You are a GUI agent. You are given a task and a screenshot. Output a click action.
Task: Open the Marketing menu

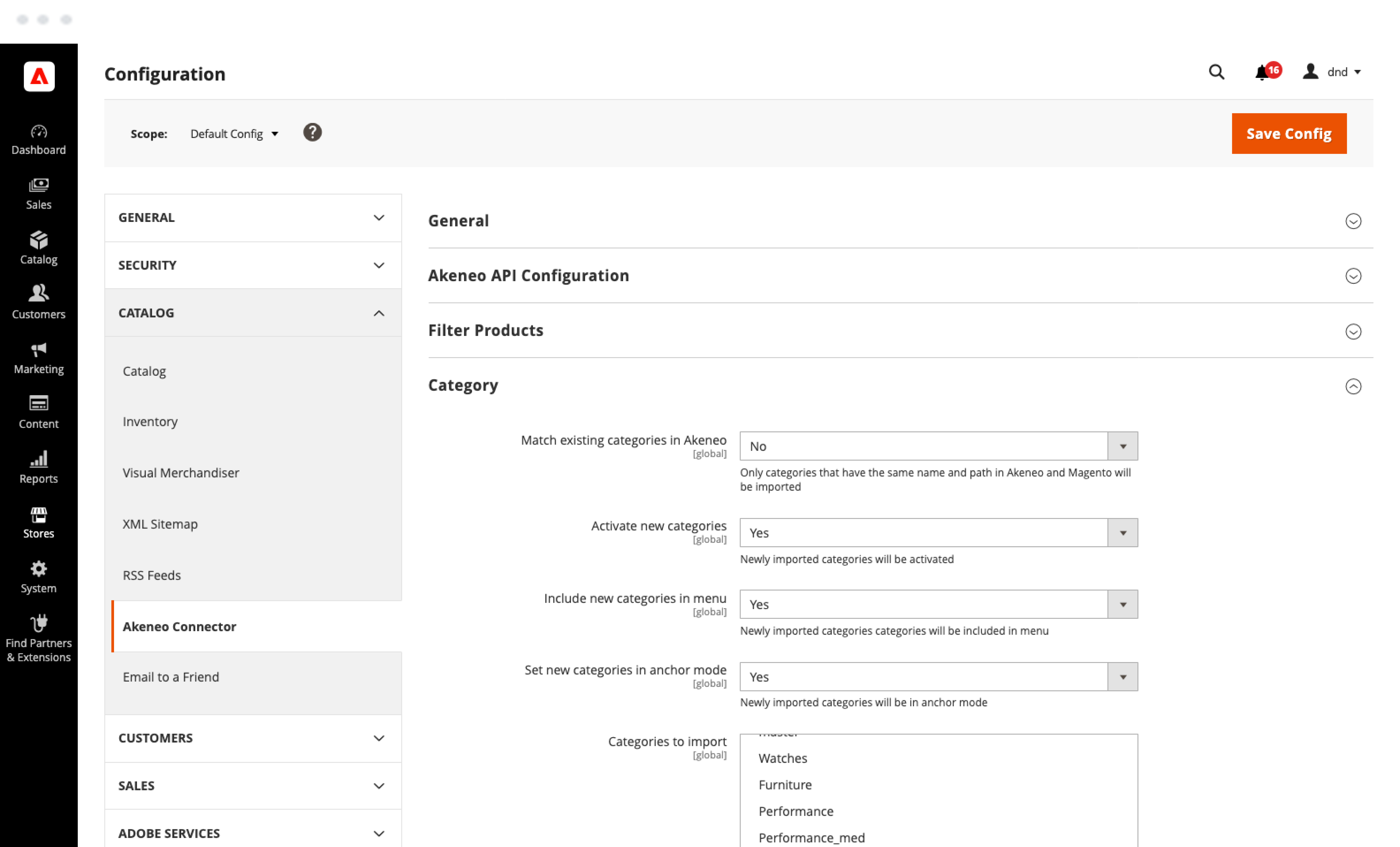point(39,358)
